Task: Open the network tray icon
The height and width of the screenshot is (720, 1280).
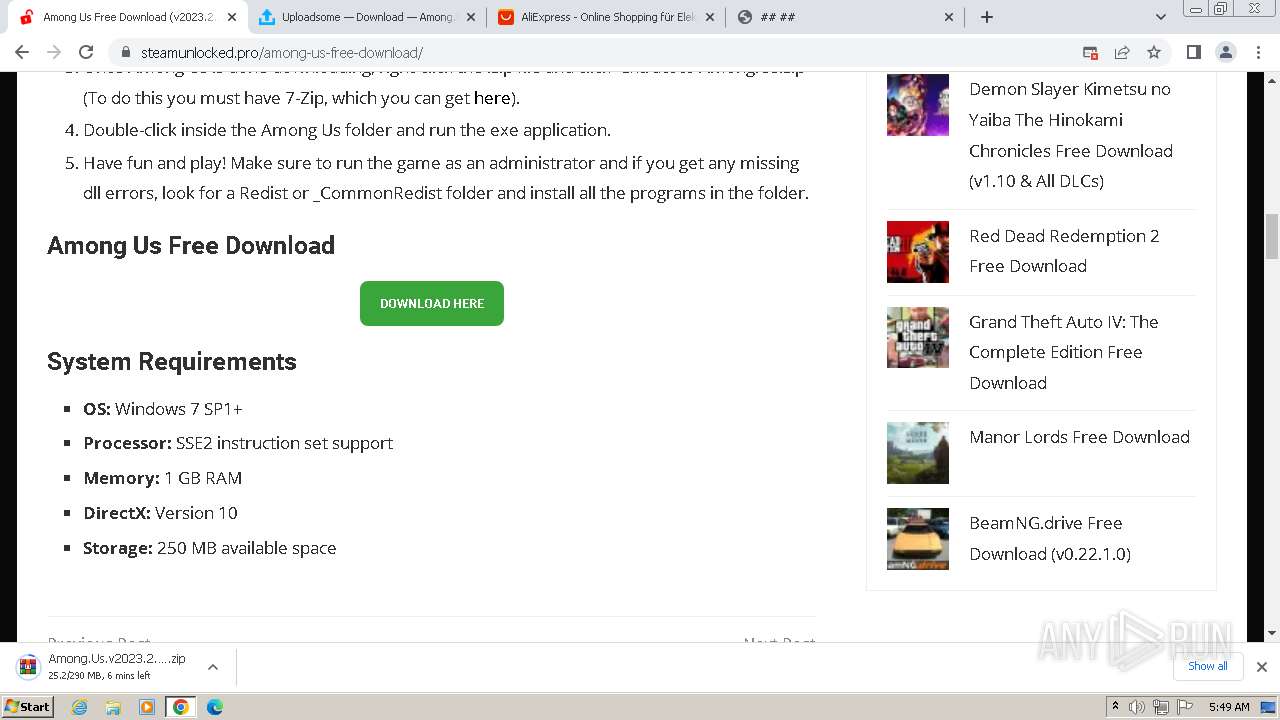Action: click(1160, 707)
